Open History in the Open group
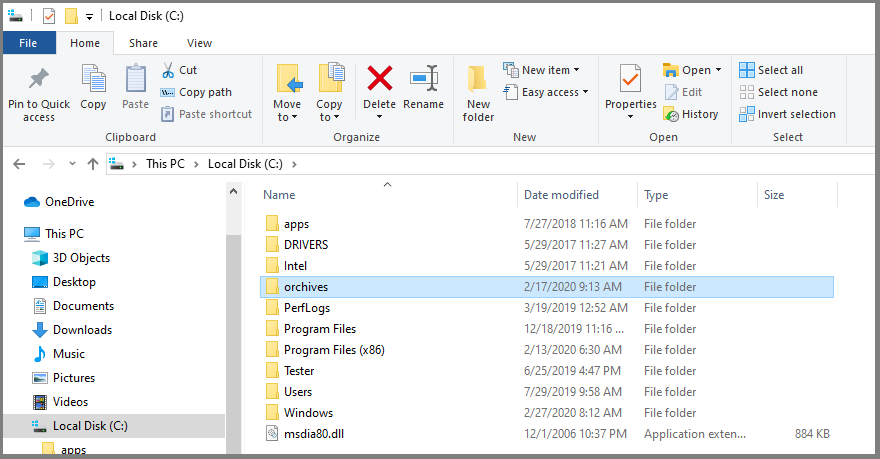This screenshot has height=459, width=880. pyautogui.click(x=690, y=114)
